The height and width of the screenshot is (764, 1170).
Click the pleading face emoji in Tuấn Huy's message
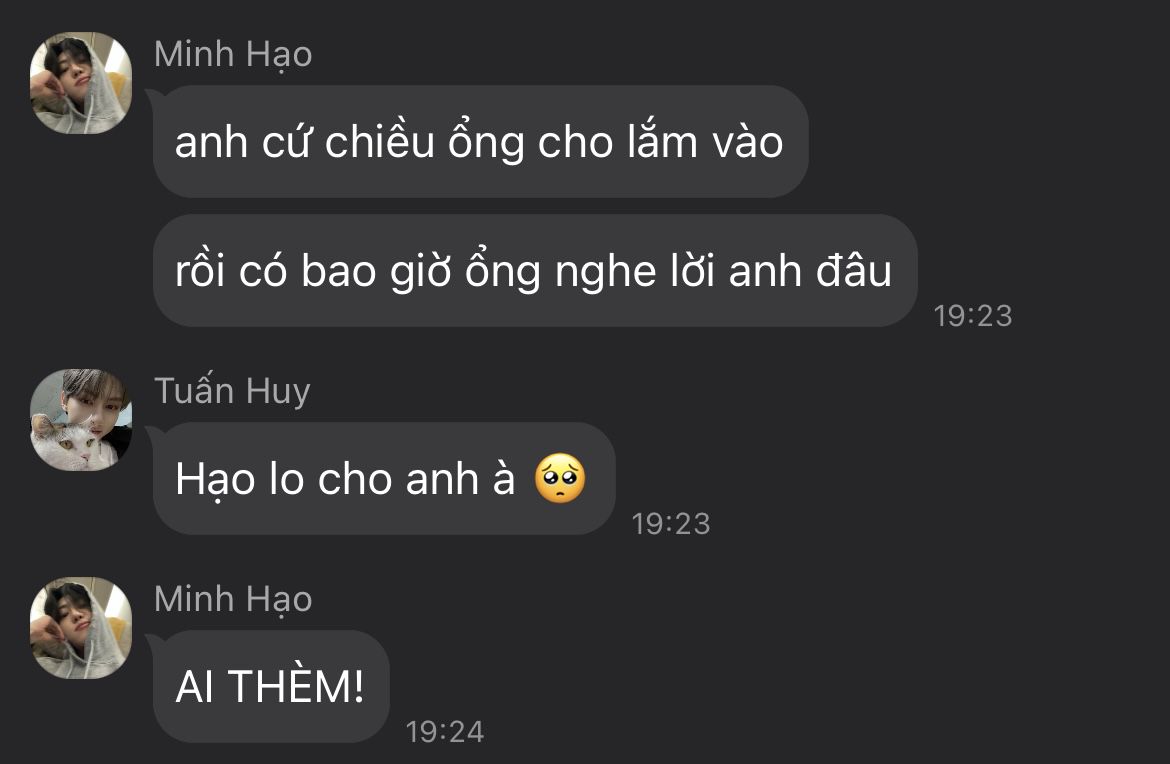click(x=560, y=478)
